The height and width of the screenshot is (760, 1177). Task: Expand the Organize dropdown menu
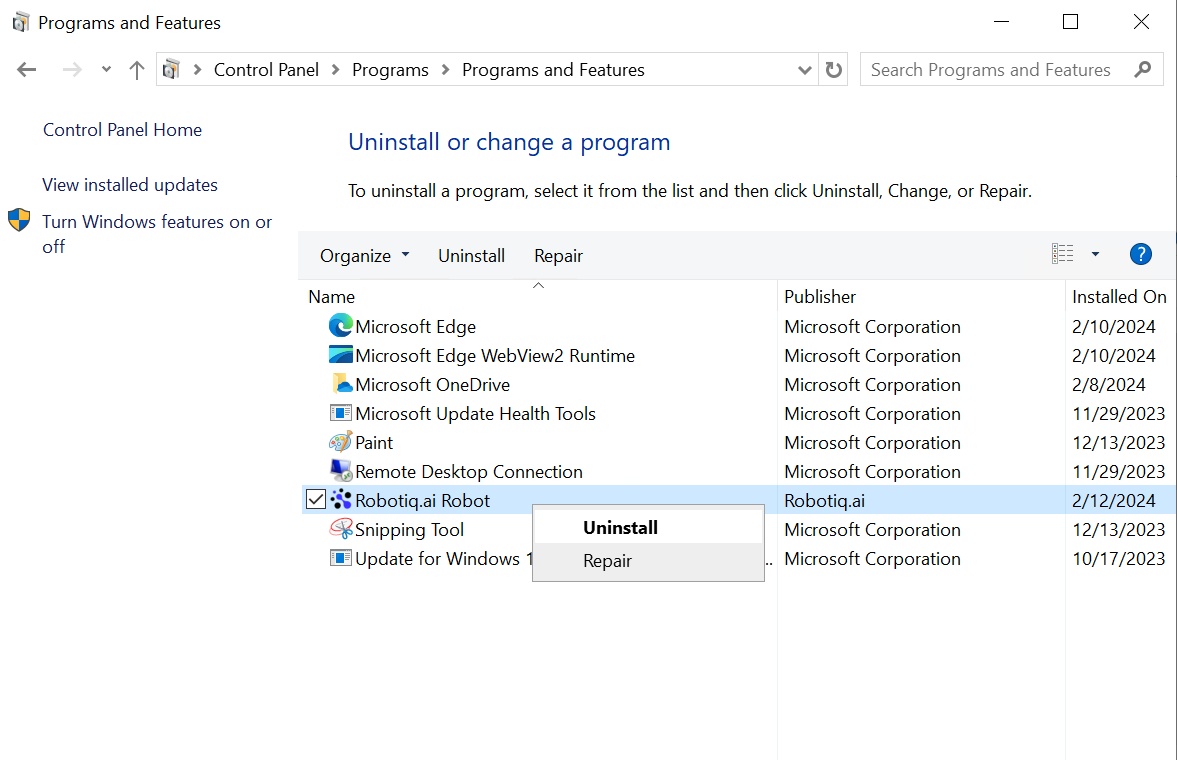tap(364, 256)
